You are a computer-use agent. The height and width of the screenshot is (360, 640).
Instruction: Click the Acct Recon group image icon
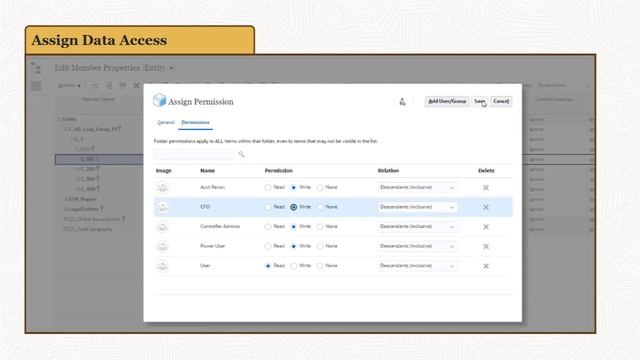point(162,188)
